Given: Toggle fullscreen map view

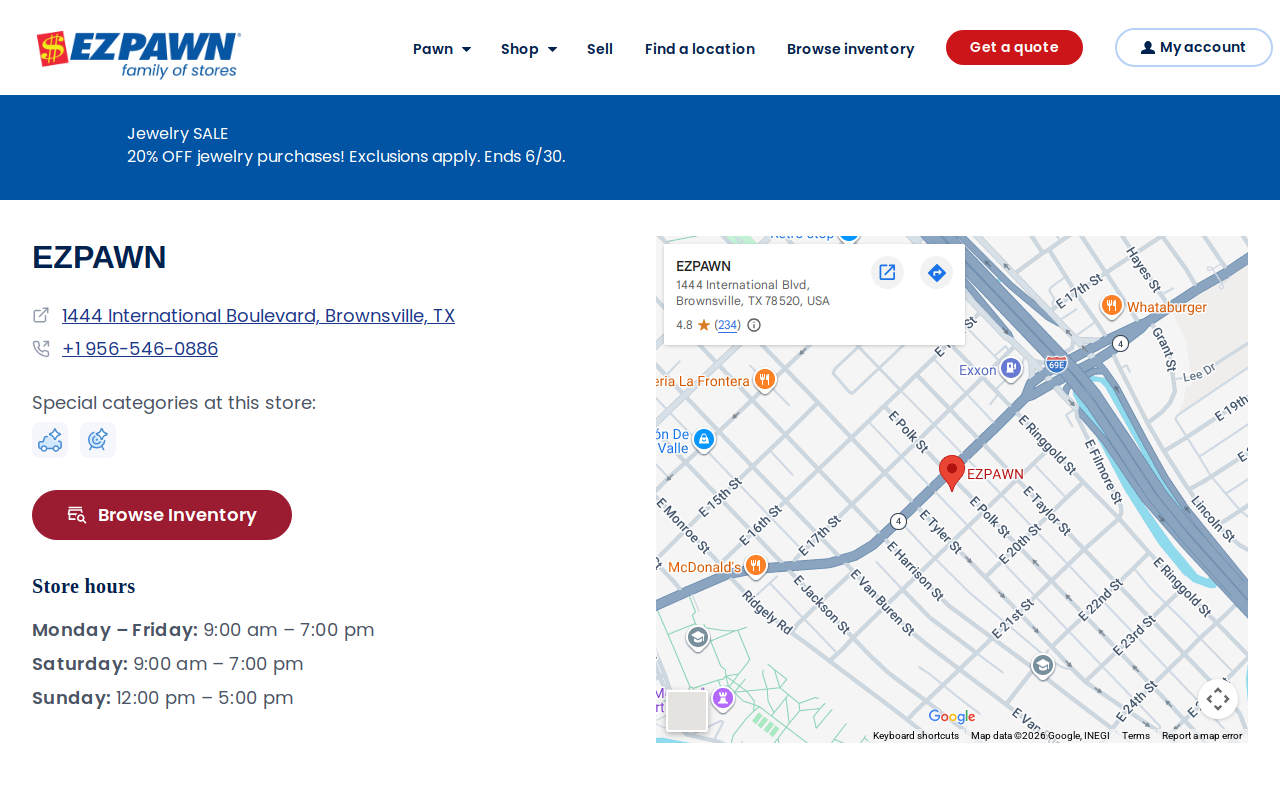Looking at the screenshot, I should (x=1217, y=699).
